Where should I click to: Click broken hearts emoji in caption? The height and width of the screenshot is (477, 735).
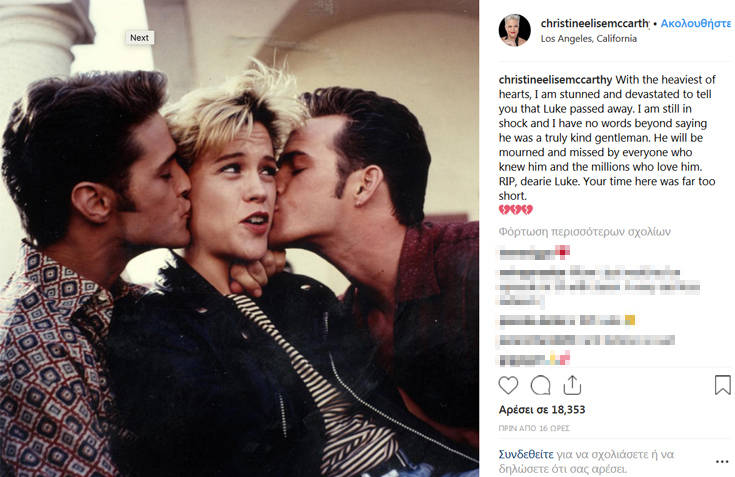tap(516, 209)
